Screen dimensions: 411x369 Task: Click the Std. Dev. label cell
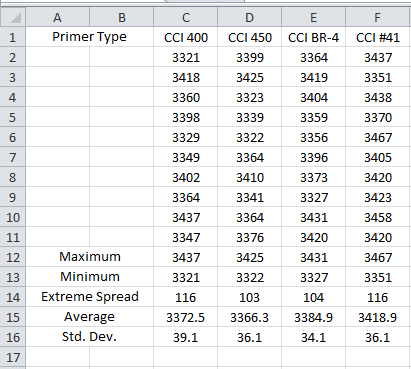coord(89,337)
